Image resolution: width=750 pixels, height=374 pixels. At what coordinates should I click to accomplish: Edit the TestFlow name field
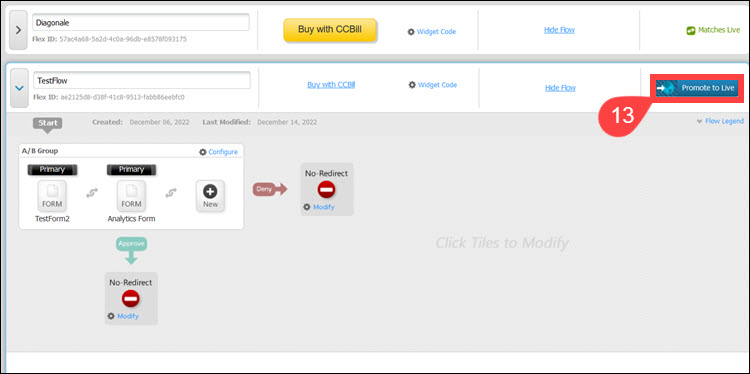coord(142,80)
